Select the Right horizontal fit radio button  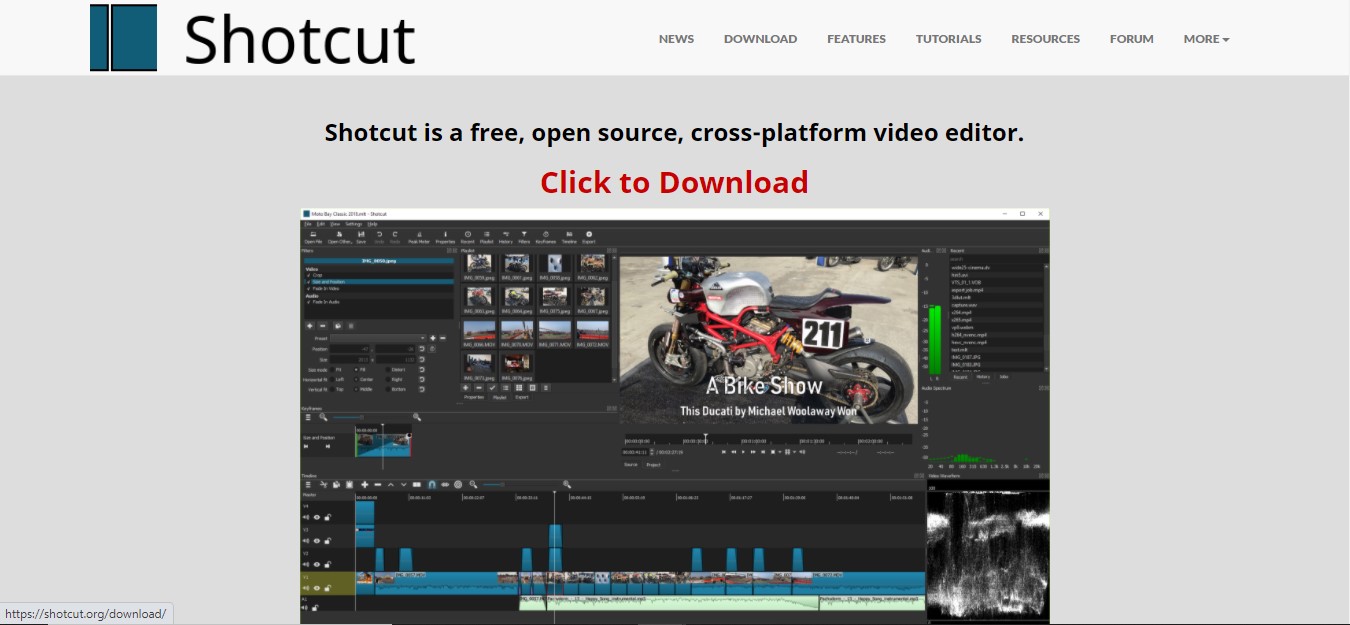pyautogui.click(x=388, y=380)
